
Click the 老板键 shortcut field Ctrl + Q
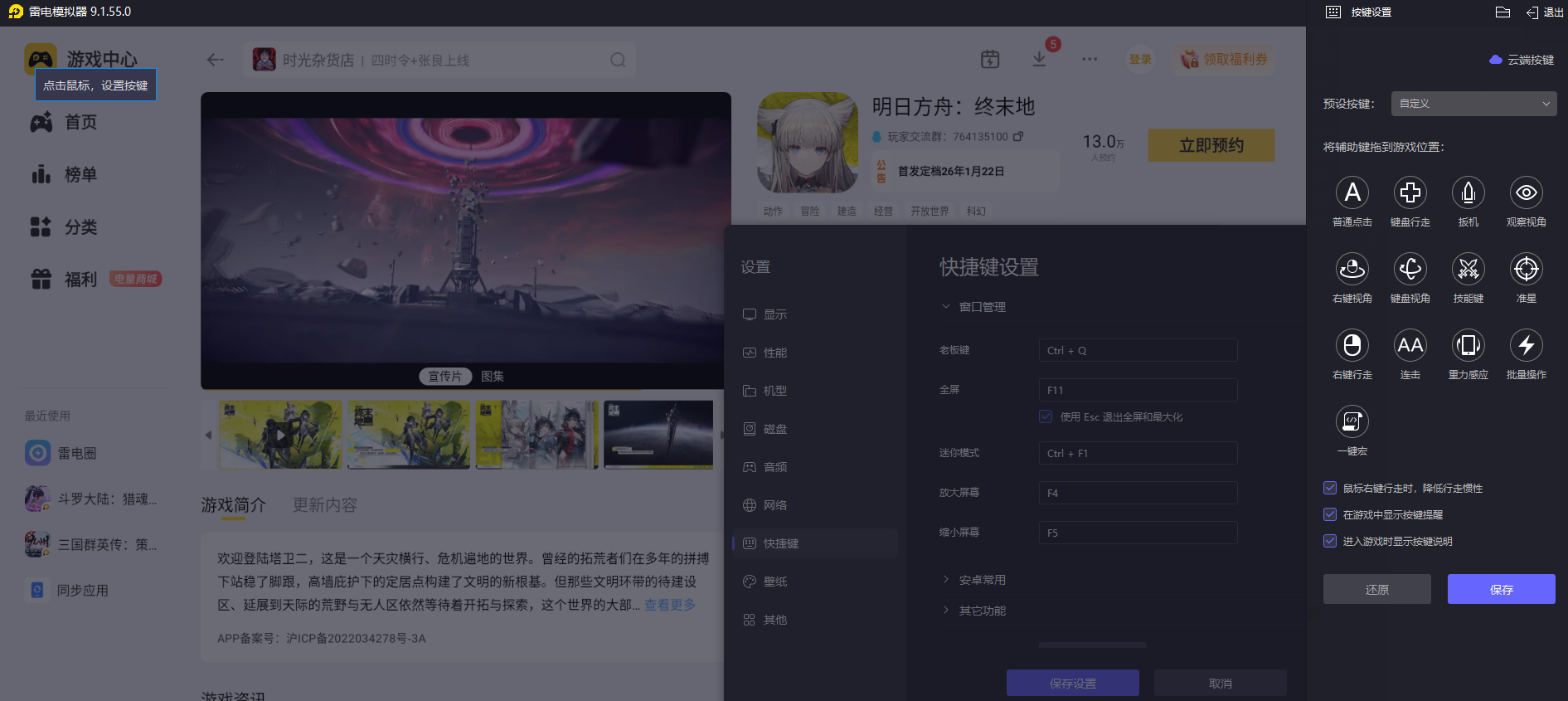1138,350
